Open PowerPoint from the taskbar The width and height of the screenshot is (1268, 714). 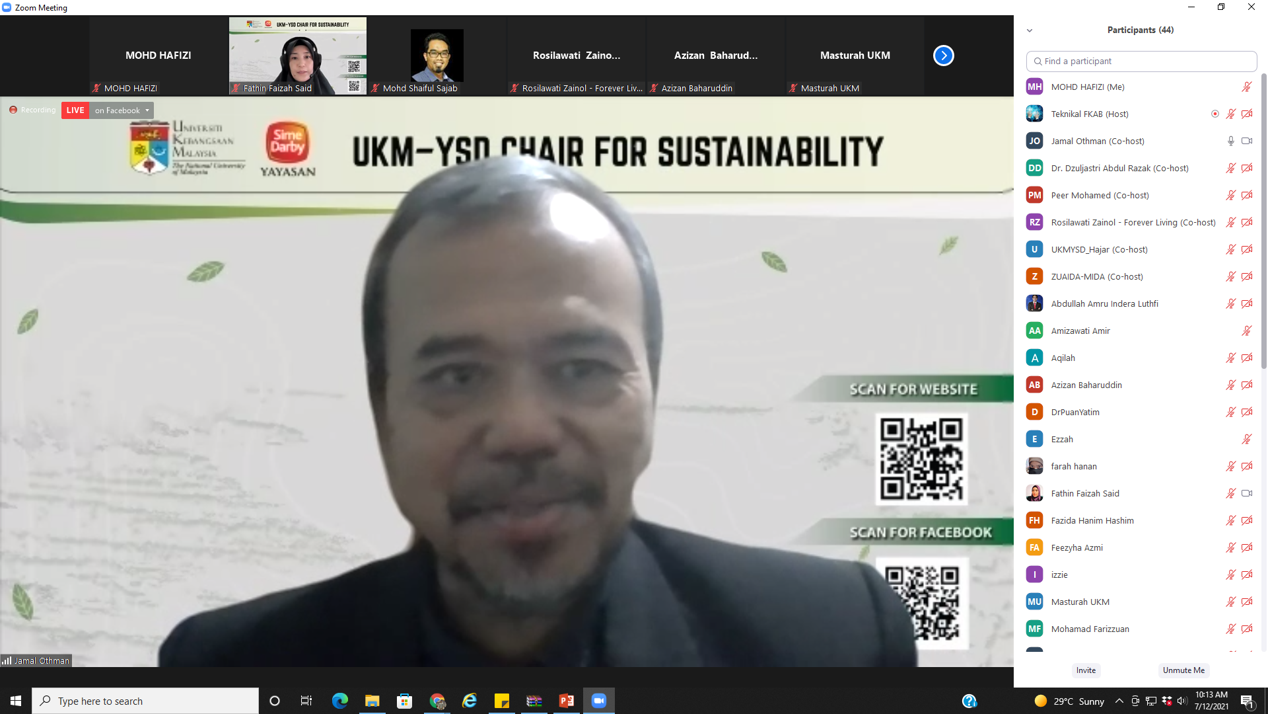(x=566, y=701)
